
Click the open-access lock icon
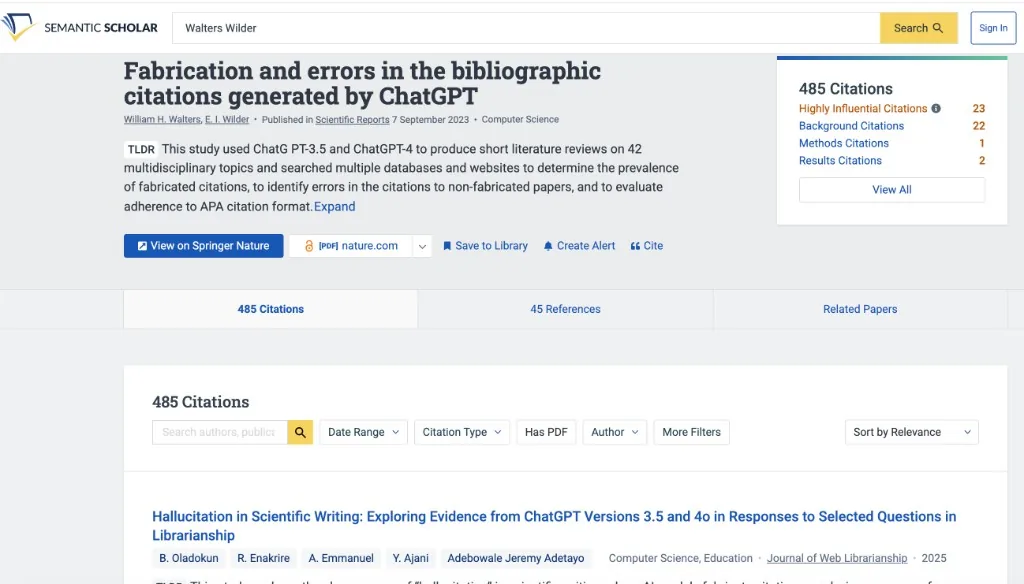click(x=309, y=246)
